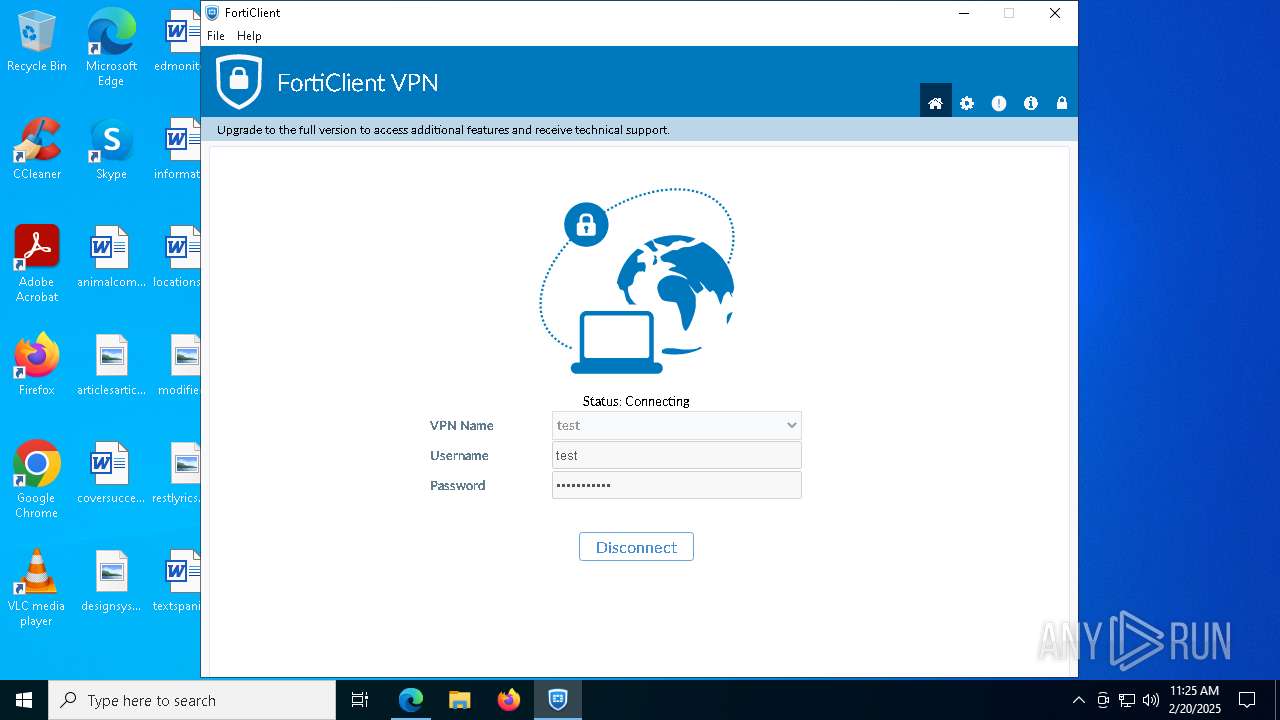Select the coversucce... Word document
Screen dimensions: 1280x720
pyautogui.click(x=111, y=474)
